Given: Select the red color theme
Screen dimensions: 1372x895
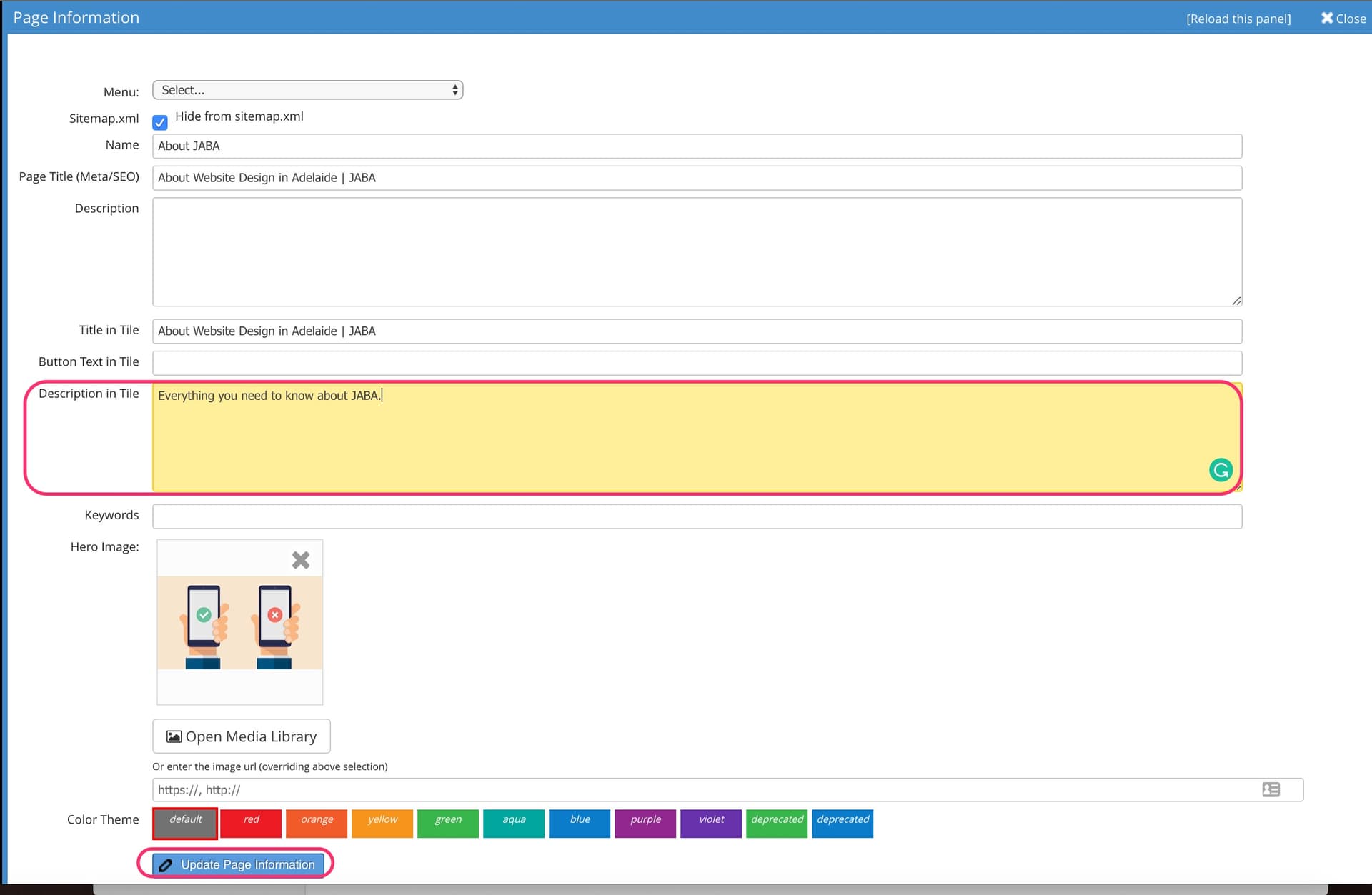Looking at the screenshot, I should pos(251,824).
